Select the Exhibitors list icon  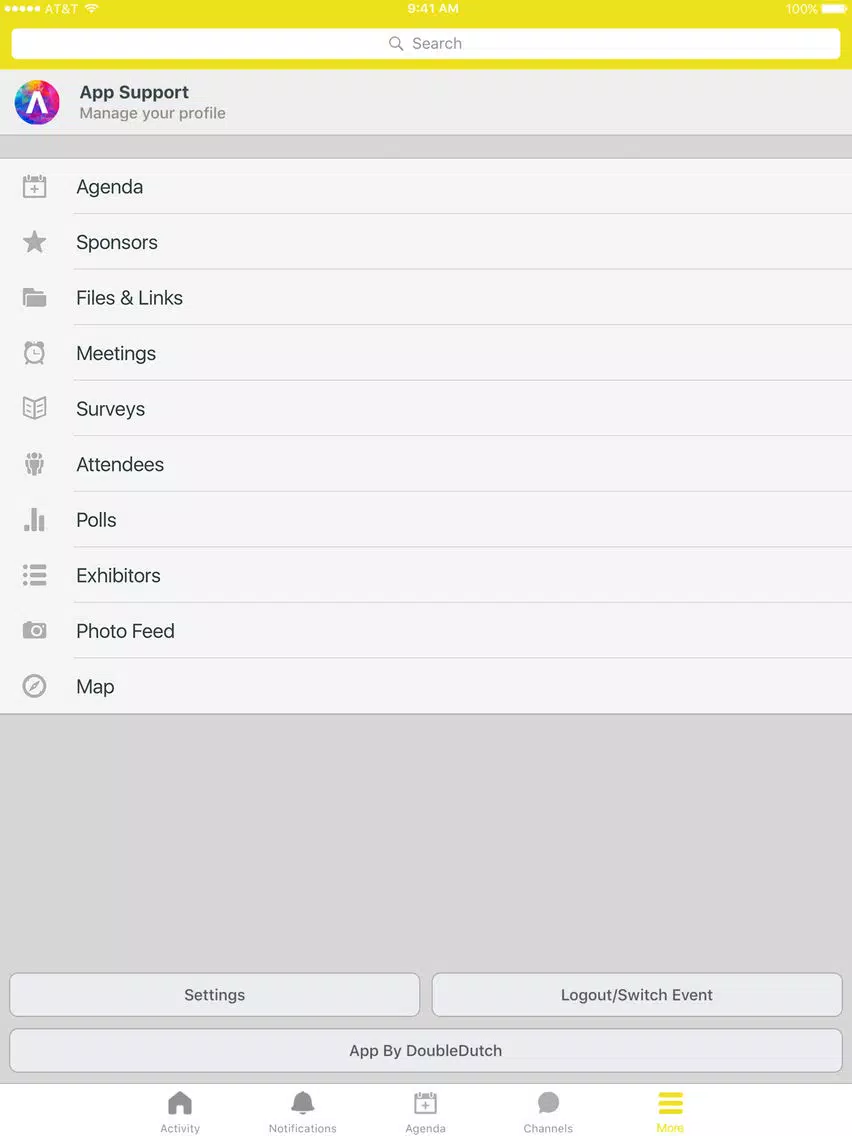tap(34, 575)
